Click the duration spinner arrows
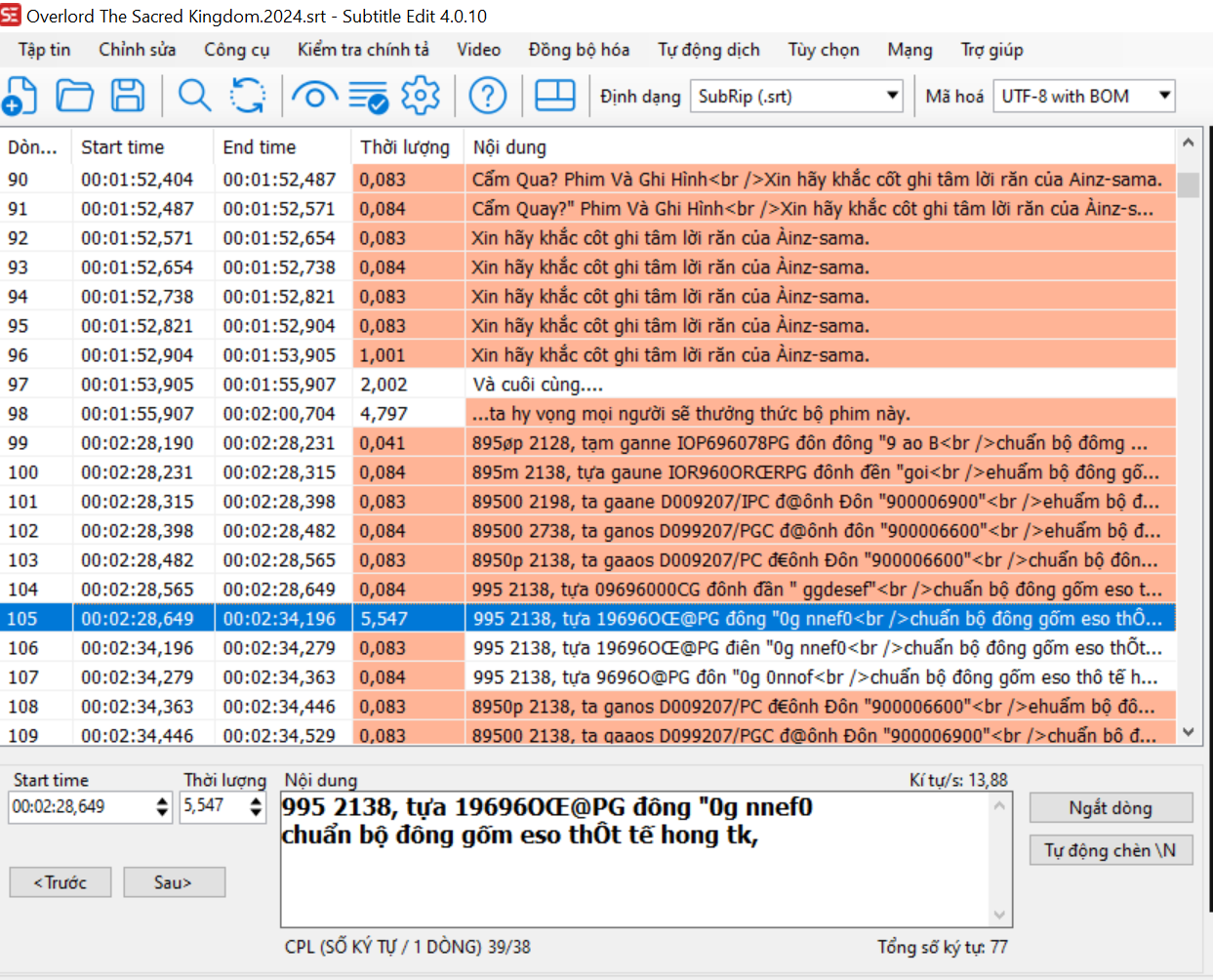The height and width of the screenshot is (980, 1213). click(256, 807)
